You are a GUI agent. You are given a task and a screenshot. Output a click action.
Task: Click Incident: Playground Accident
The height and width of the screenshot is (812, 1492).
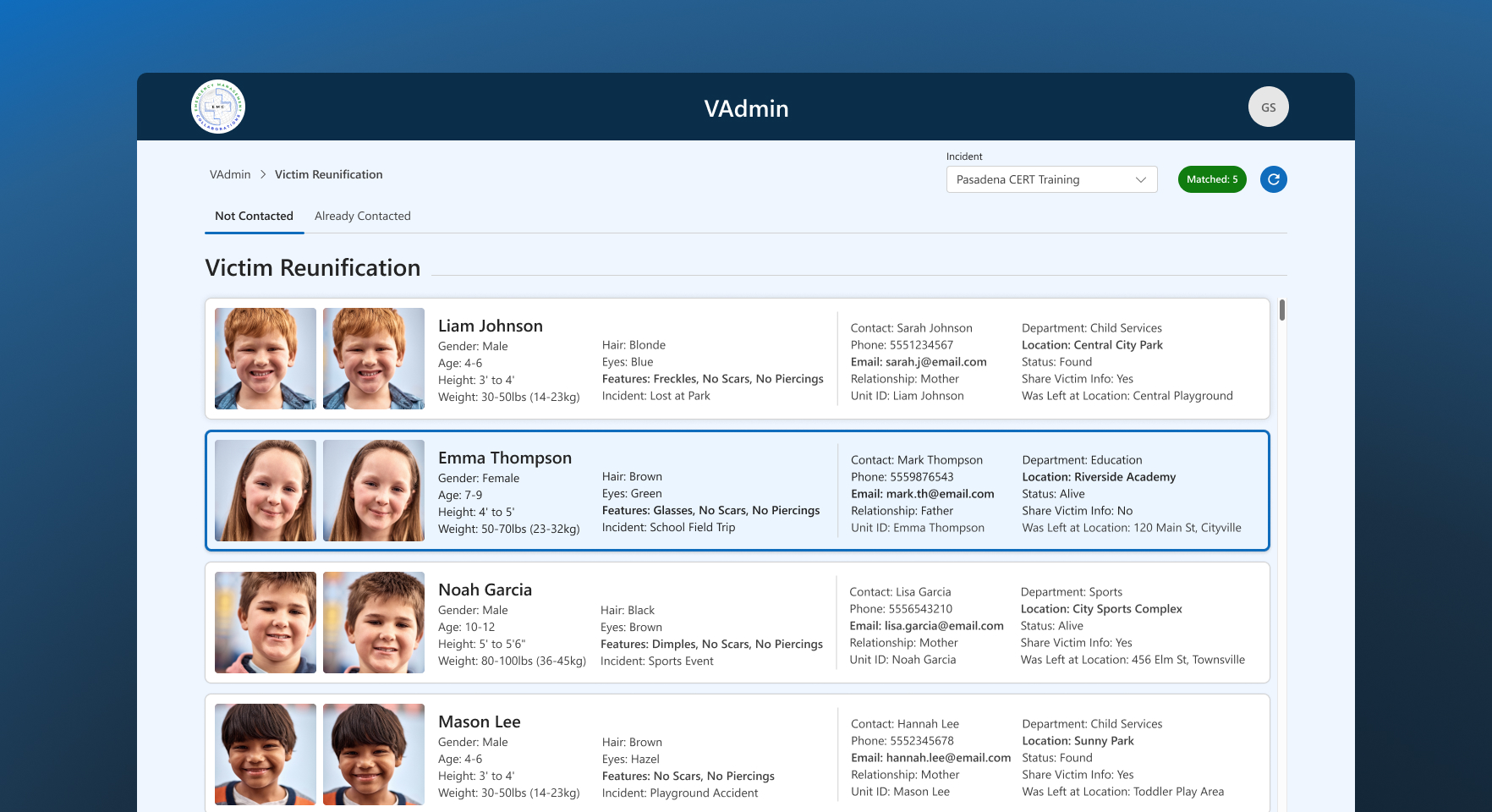coord(680,793)
